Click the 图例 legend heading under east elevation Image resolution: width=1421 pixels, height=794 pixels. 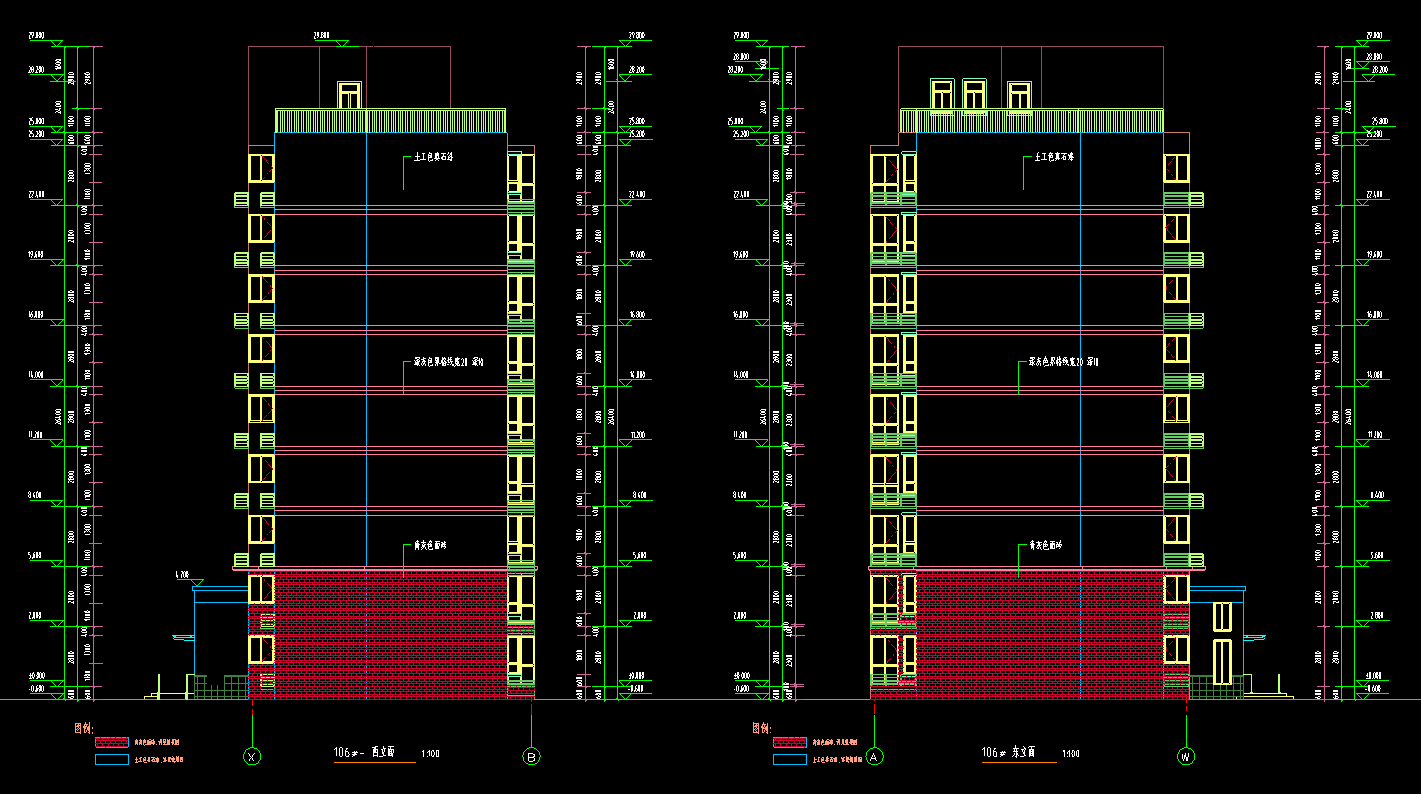pyautogui.click(x=761, y=728)
